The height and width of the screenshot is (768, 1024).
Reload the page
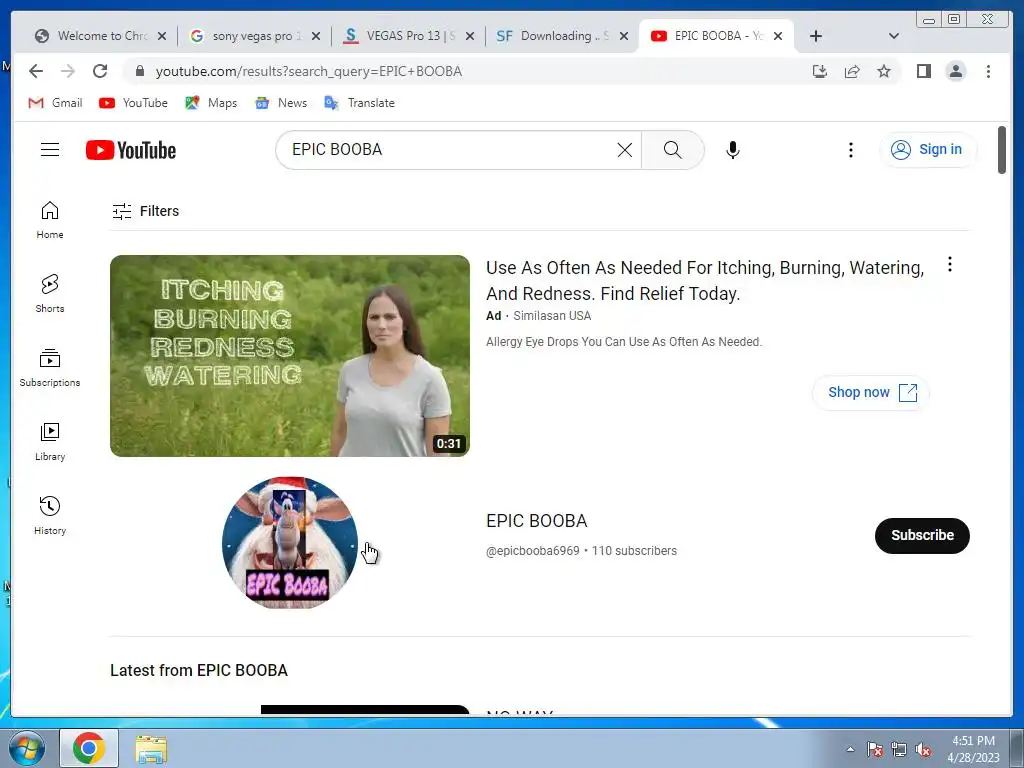(x=100, y=71)
